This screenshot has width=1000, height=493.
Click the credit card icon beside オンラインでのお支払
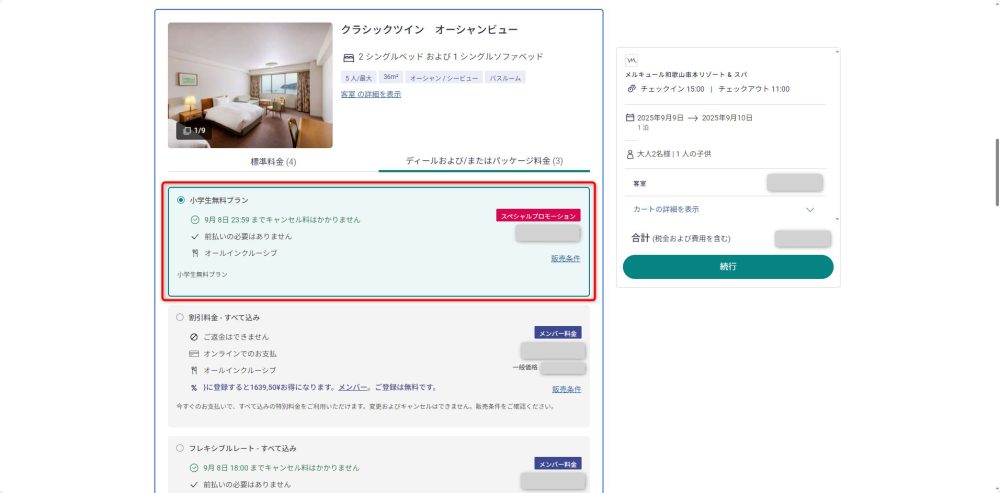click(x=194, y=354)
